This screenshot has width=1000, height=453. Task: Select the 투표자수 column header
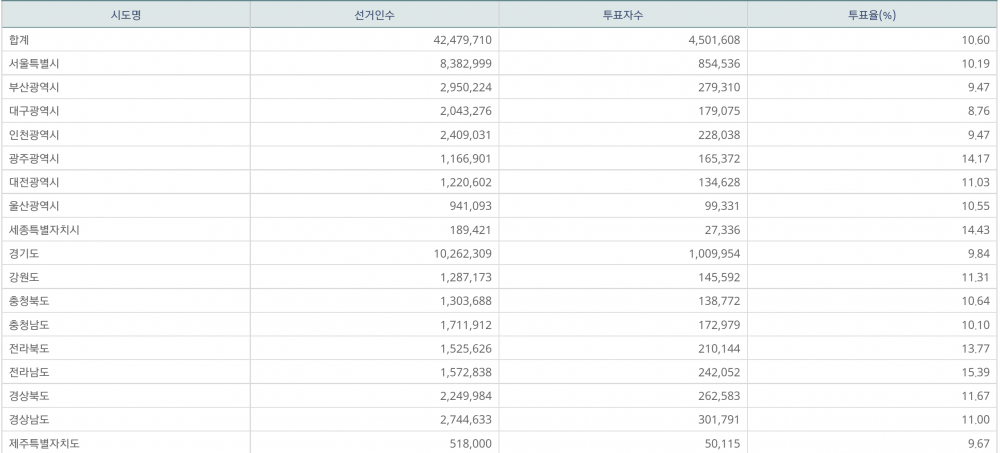coord(622,15)
